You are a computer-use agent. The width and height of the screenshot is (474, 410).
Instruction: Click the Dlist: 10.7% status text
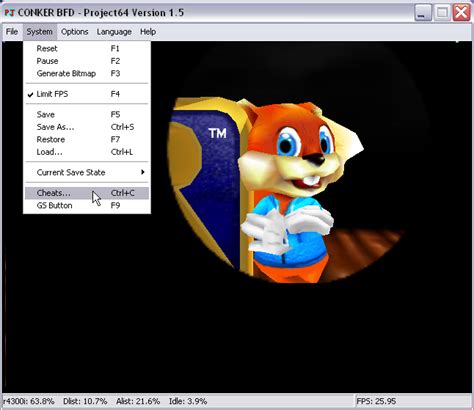[x=85, y=401]
